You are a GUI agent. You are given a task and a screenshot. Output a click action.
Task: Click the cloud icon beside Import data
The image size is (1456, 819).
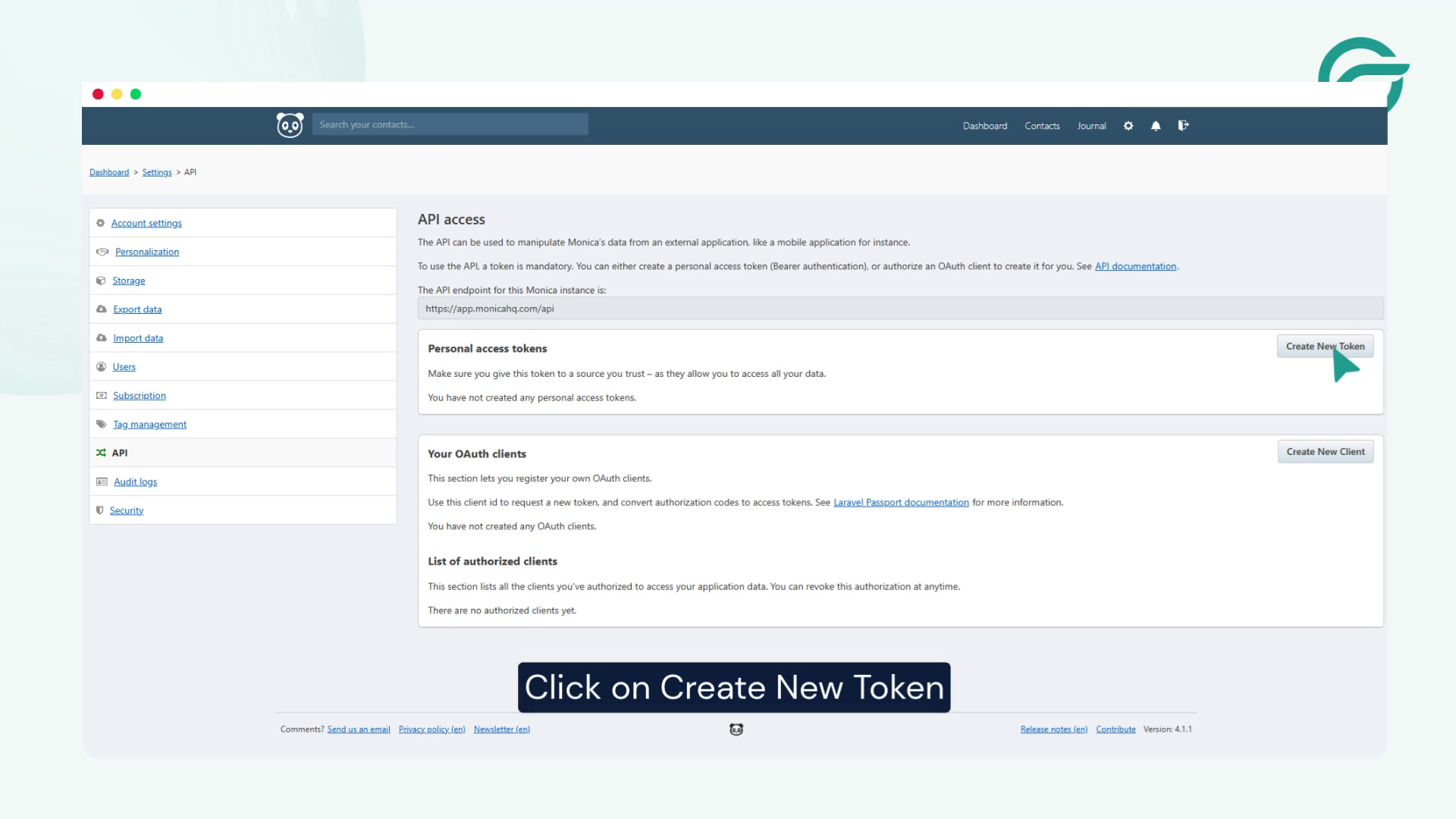coord(102,338)
